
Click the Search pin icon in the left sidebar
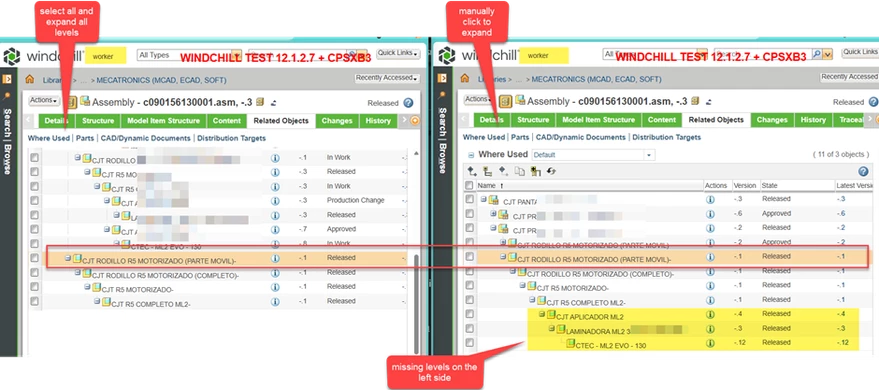pyautogui.click(x=7, y=95)
